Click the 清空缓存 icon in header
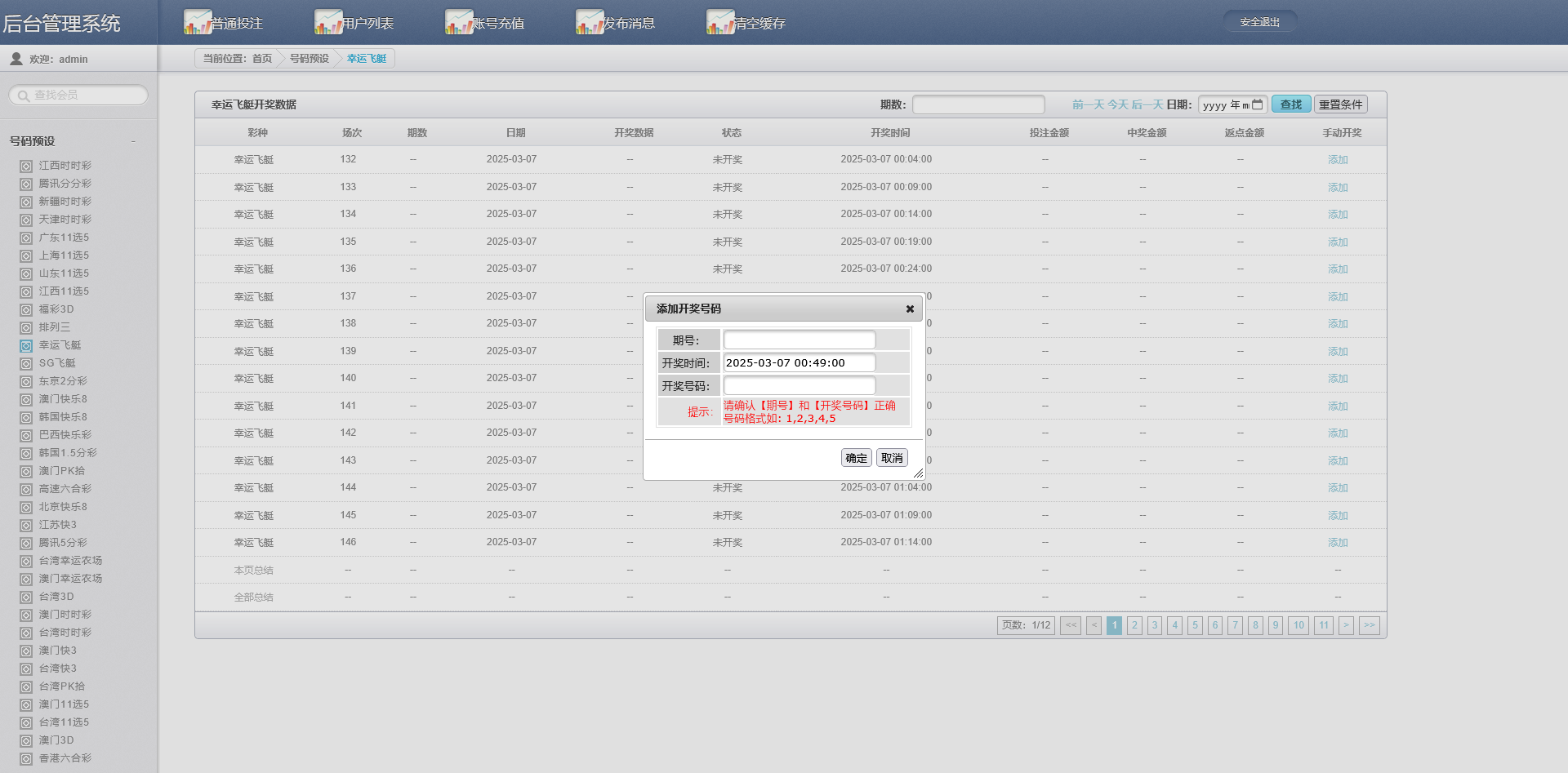 (720, 22)
